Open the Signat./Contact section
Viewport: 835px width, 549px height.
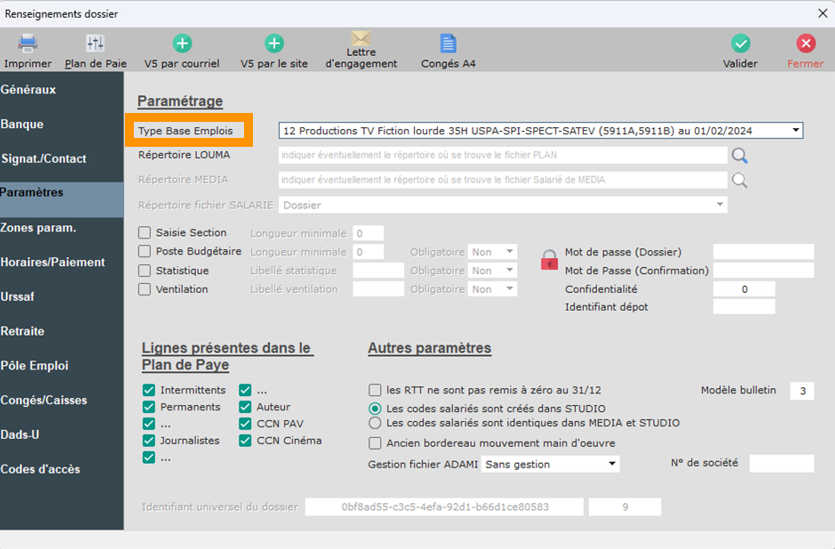(x=62, y=159)
